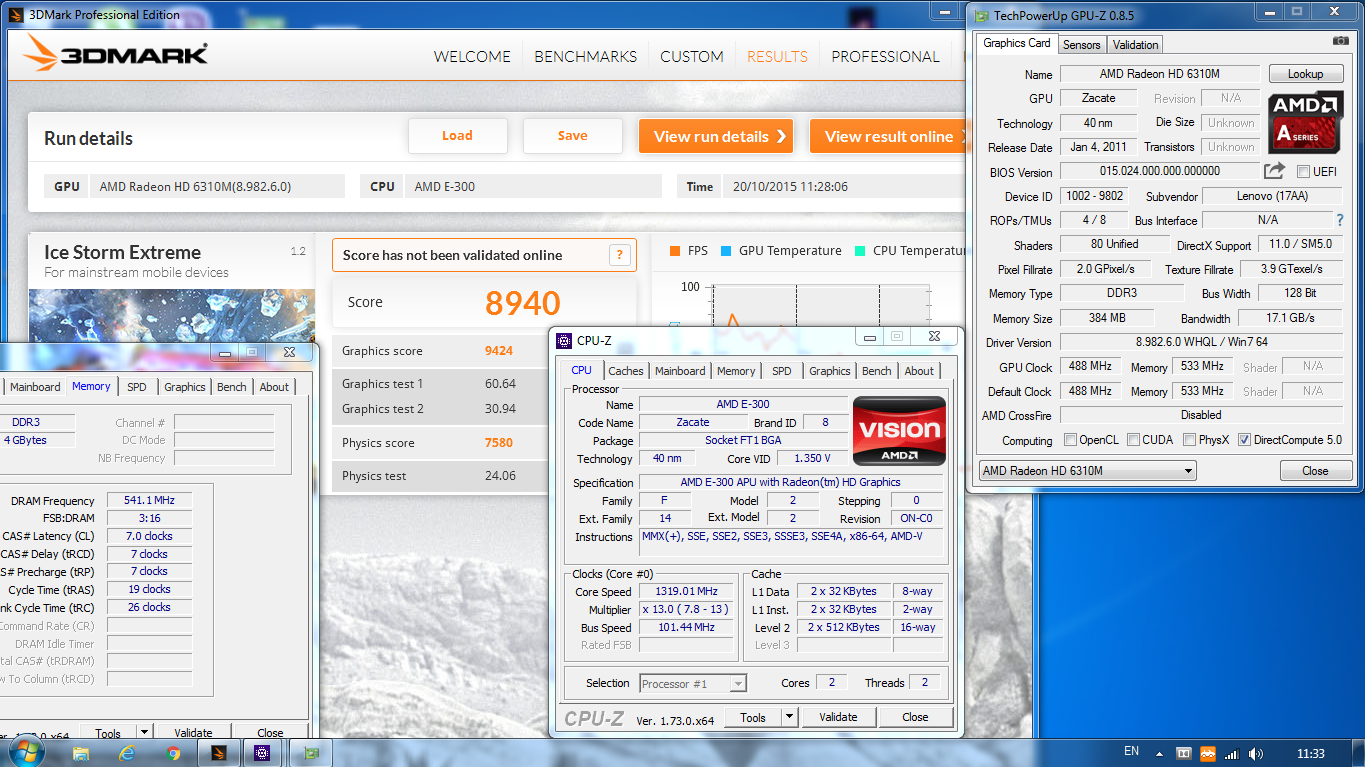Switch to 3DMark via its taskbar icon
Image resolution: width=1365 pixels, height=767 pixels.
coord(219,753)
